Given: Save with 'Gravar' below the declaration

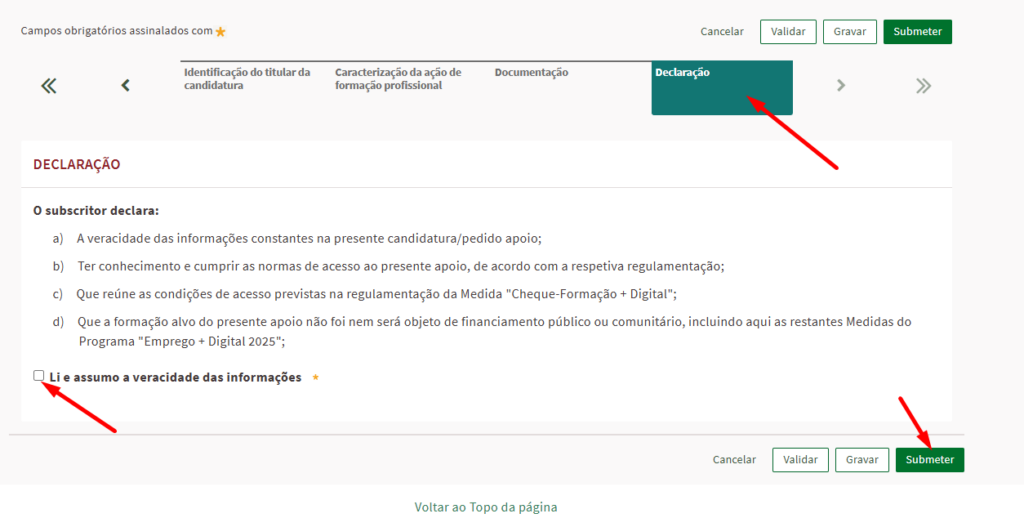Looking at the screenshot, I should click(x=861, y=460).
